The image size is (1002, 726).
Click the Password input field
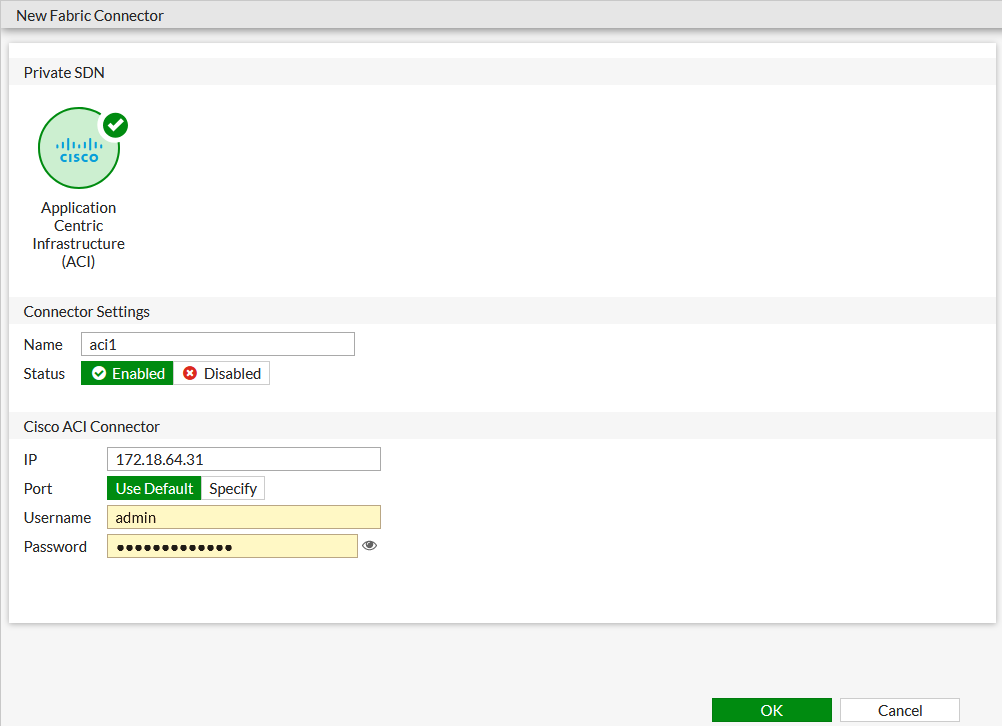[233, 546]
